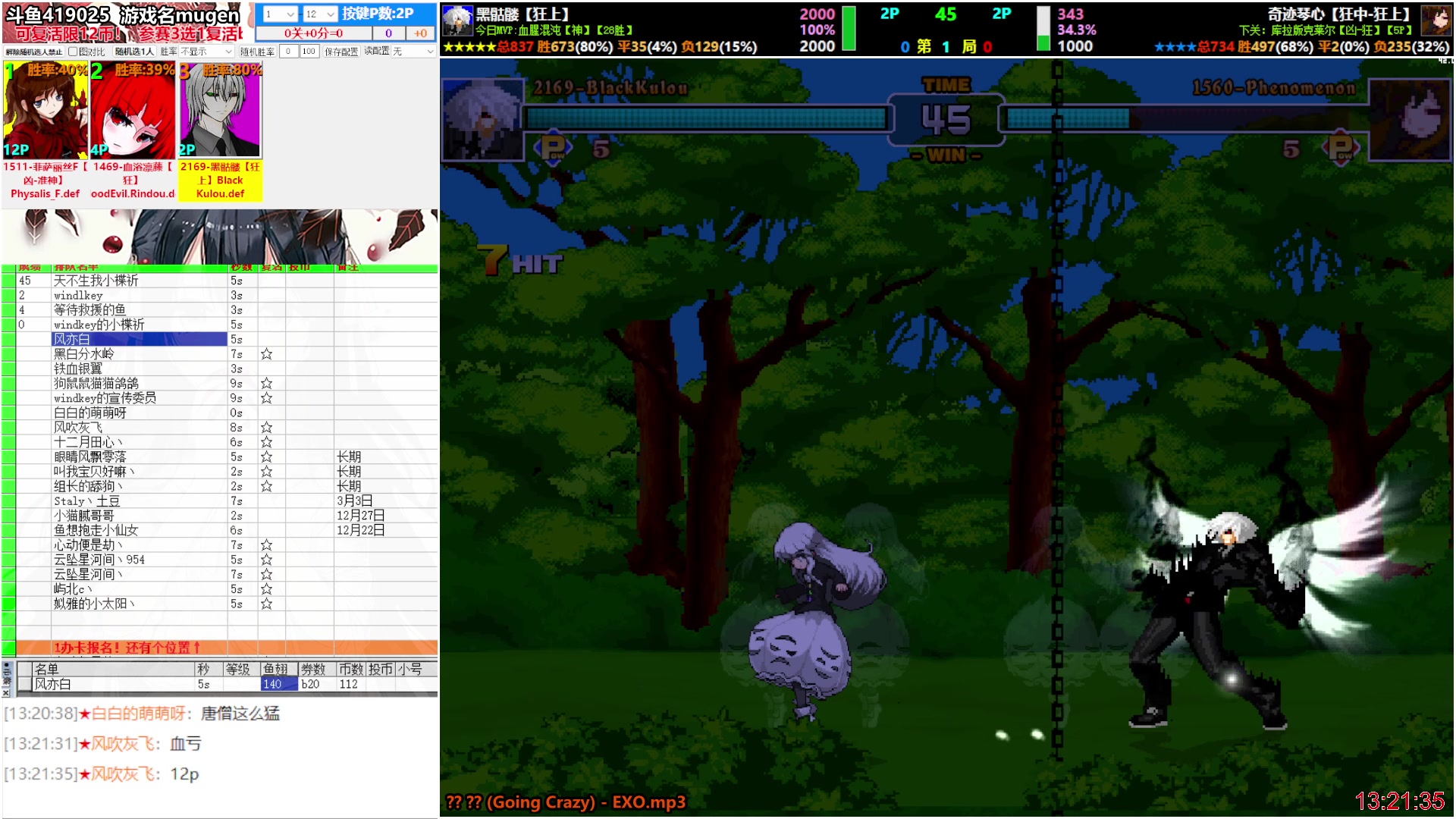Select character 2 portrait 血浴凛藤
Image resolution: width=1456 pixels, height=819 pixels.
133,111
